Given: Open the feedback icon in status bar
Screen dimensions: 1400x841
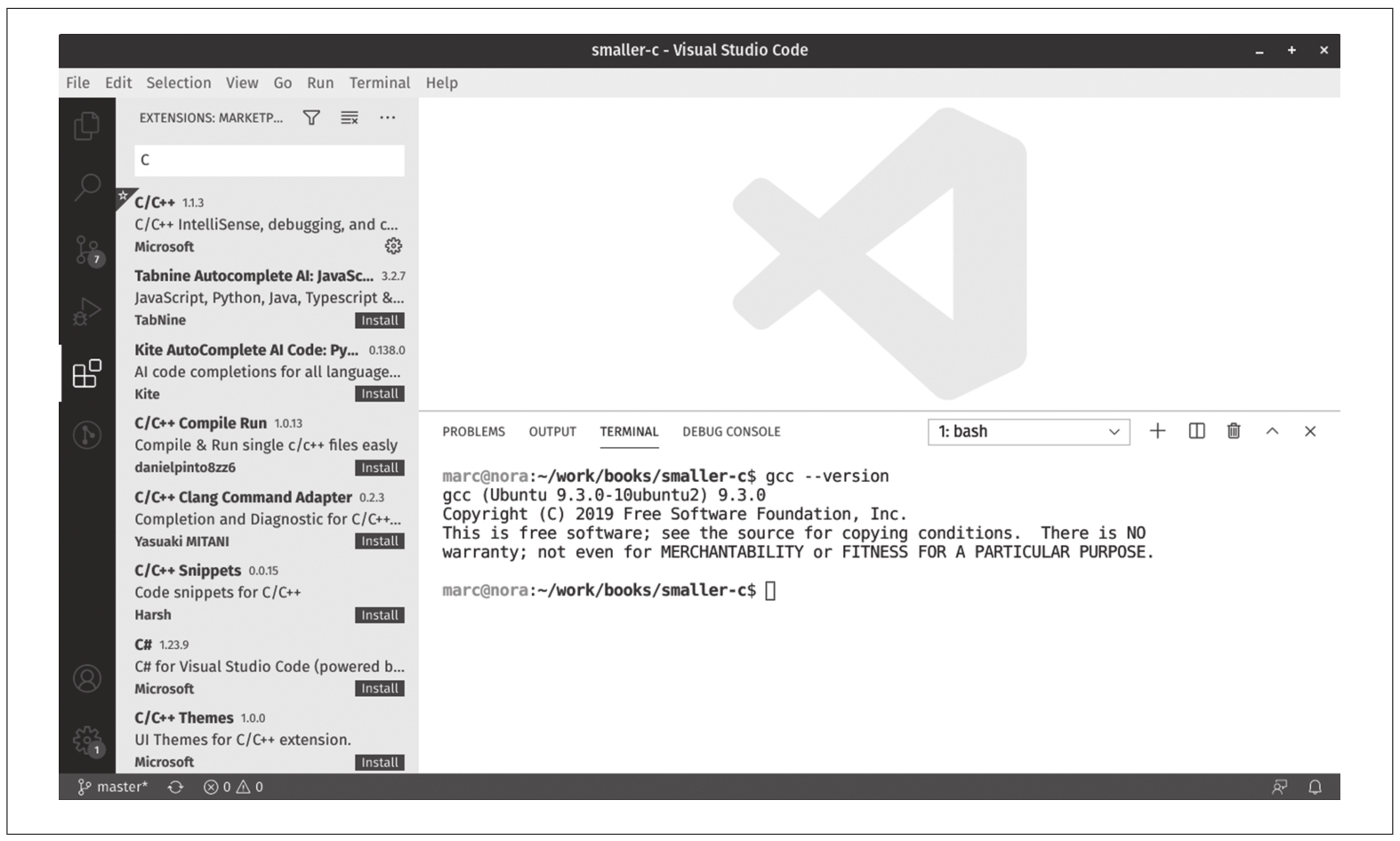Looking at the screenshot, I should click(1279, 787).
